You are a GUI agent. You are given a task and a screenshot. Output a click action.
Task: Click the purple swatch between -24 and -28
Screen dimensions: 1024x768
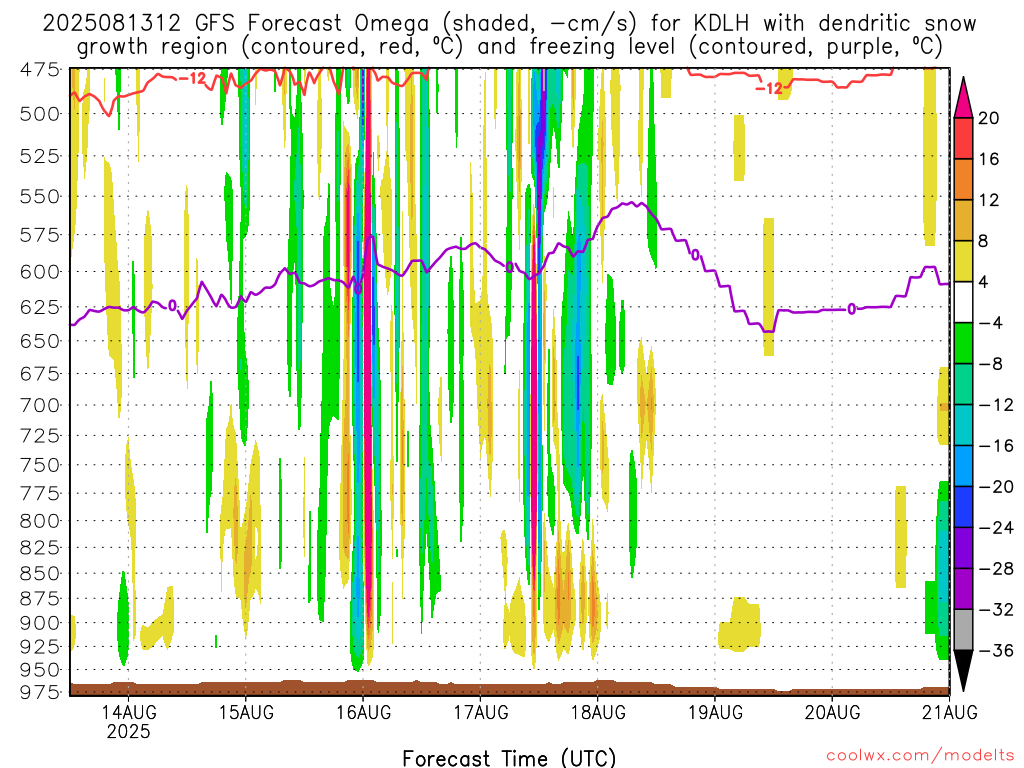click(963, 548)
